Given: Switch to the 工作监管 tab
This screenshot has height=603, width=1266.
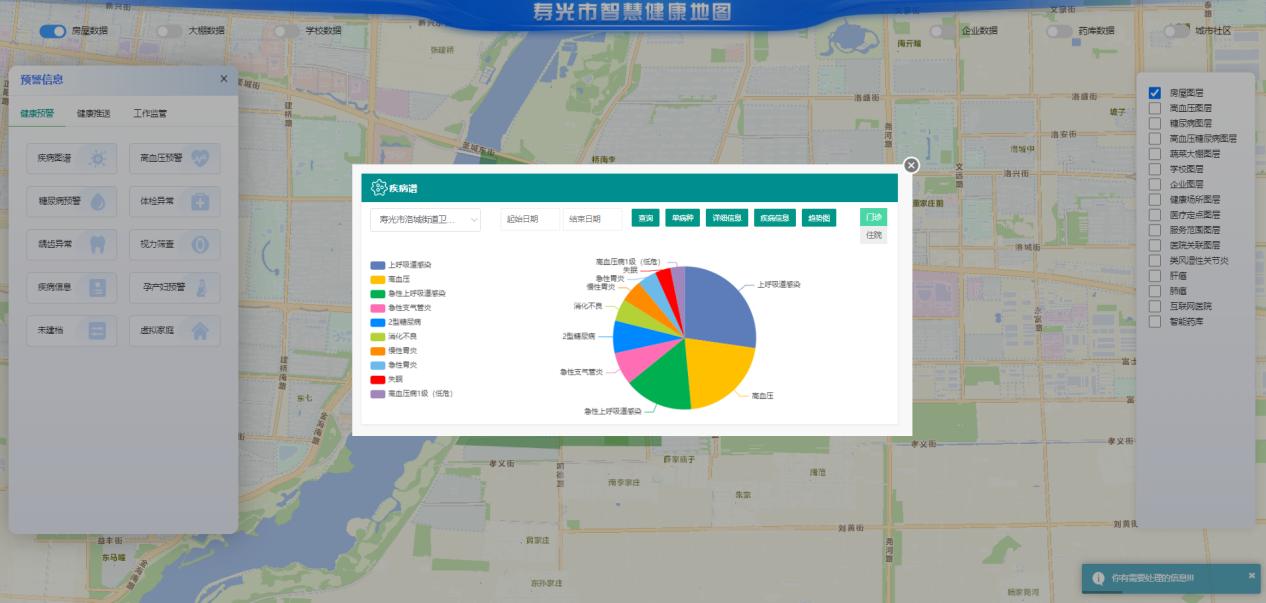Looking at the screenshot, I should coord(150,114).
